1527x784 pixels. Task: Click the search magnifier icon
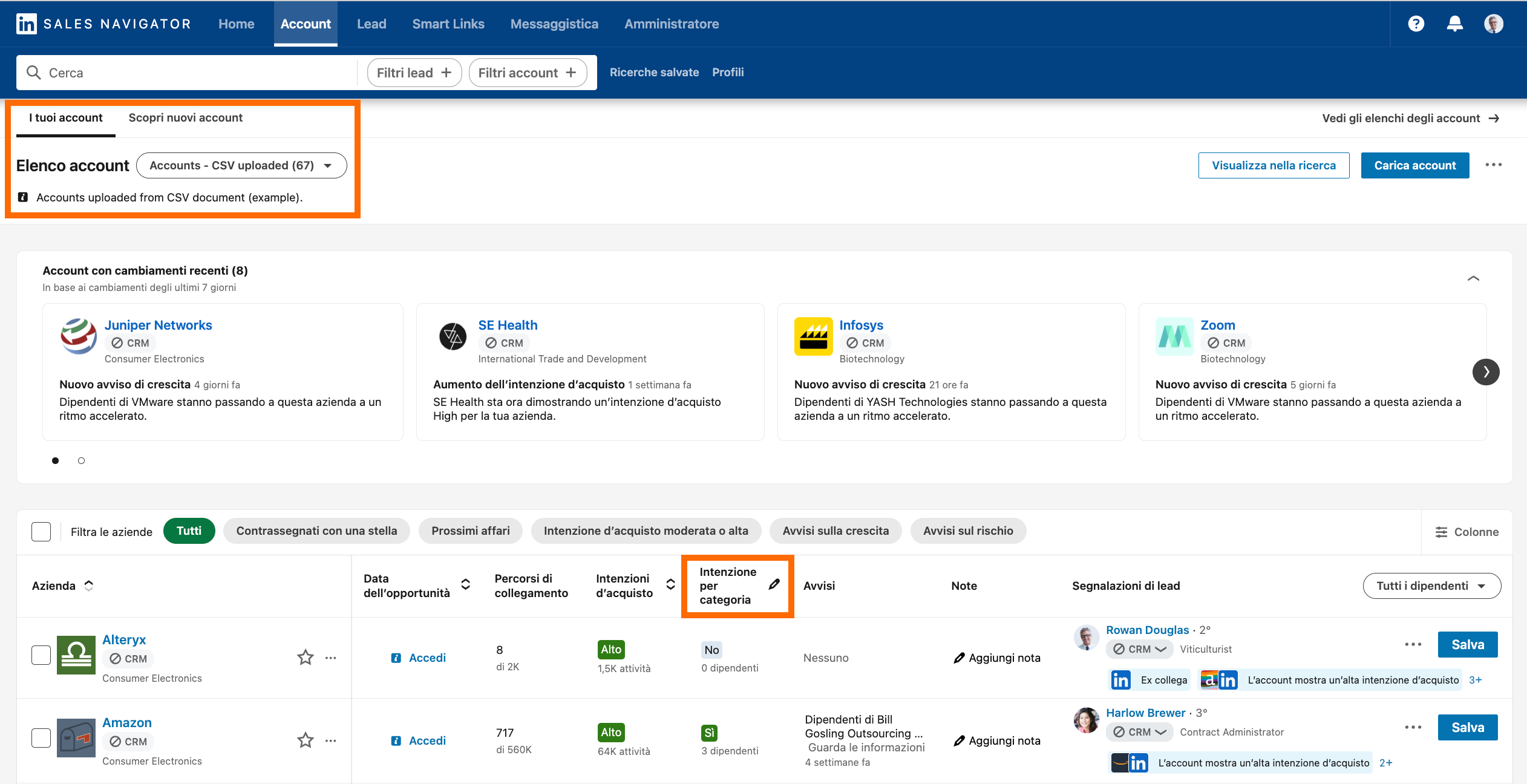pos(34,73)
